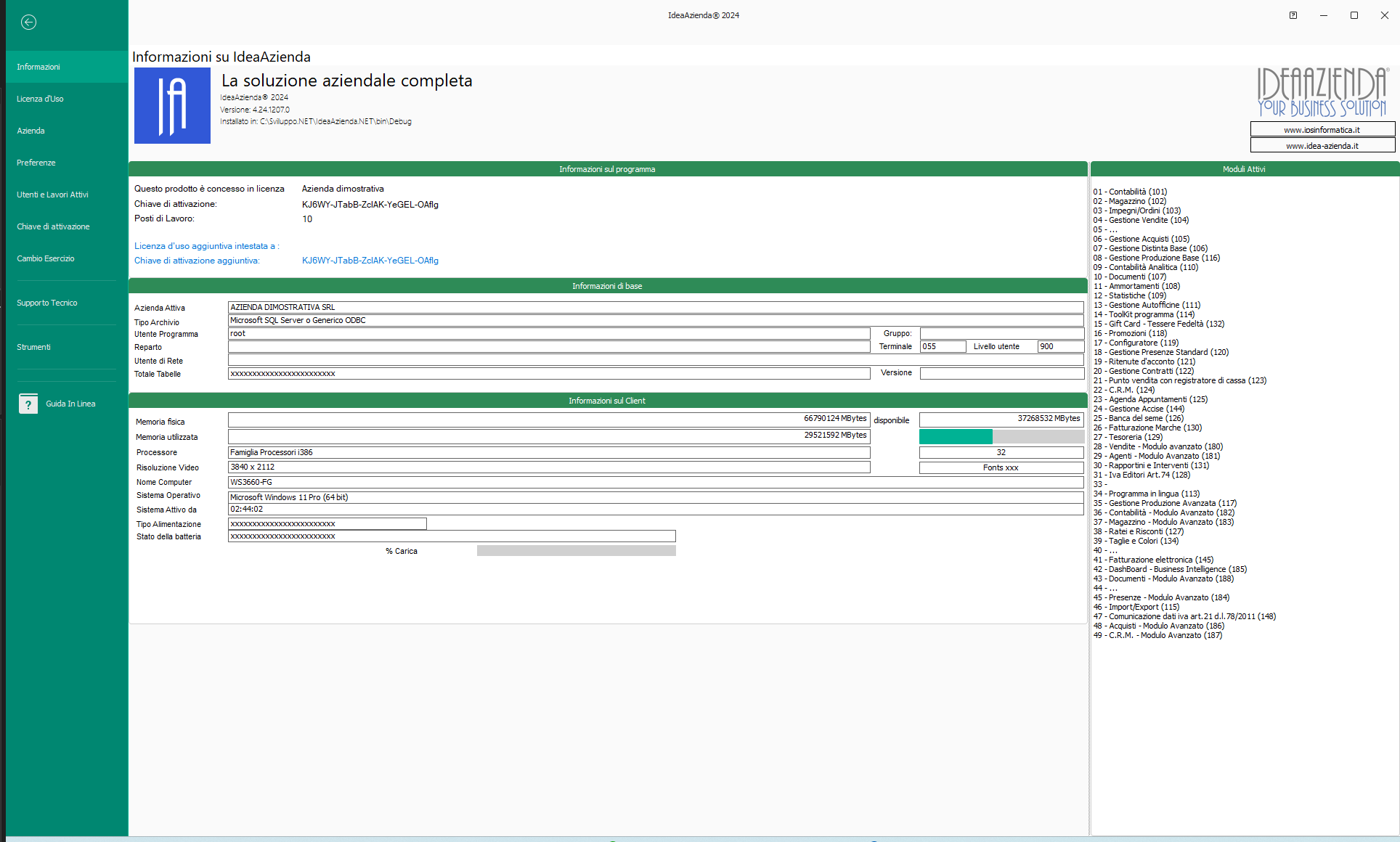The height and width of the screenshot is (842, 1400).
Task: Click the Nome Computer field WS3660-FG
Action: coord(656,482)
